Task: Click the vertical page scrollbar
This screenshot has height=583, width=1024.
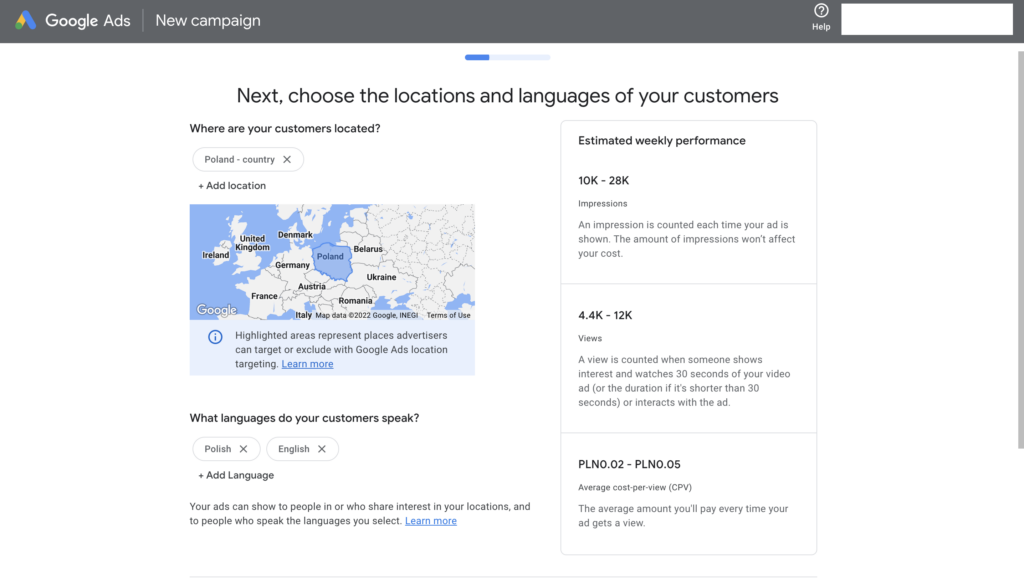Action: click(1020, 250)
